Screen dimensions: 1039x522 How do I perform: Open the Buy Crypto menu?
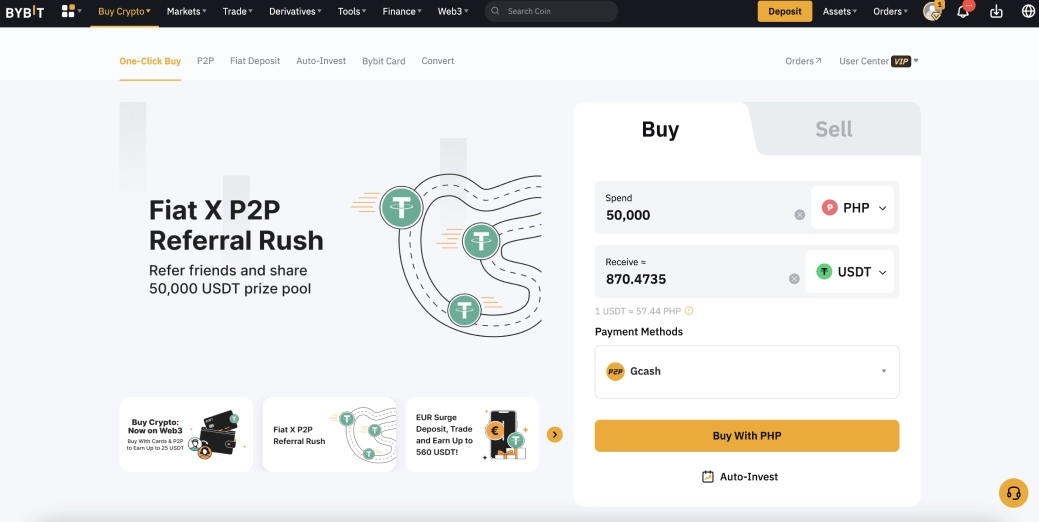(x=125, y=11)
